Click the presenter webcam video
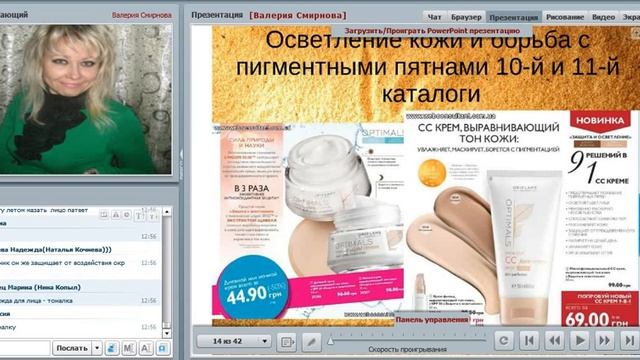Viewport: 640px width, 360px height. 85,99
